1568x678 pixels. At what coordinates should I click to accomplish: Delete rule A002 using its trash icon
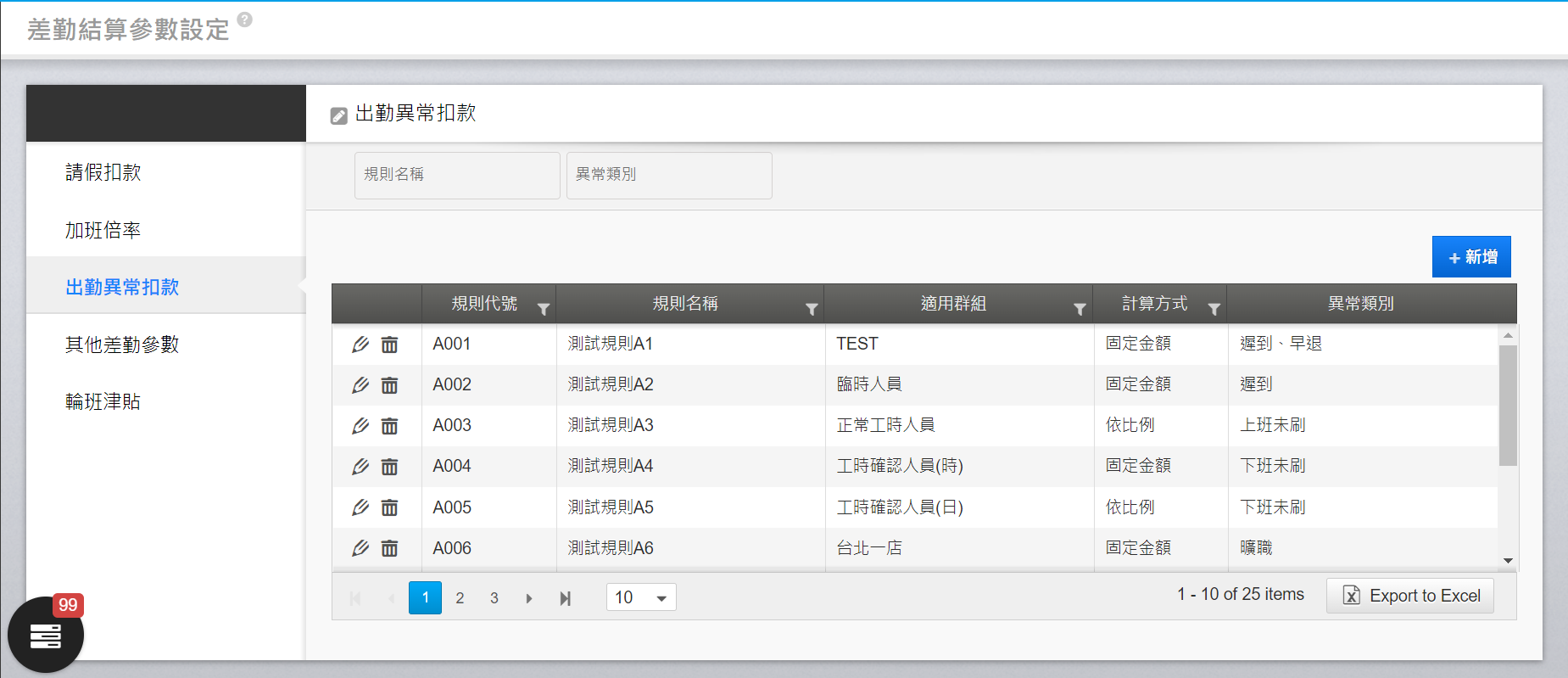coord(389,385)
